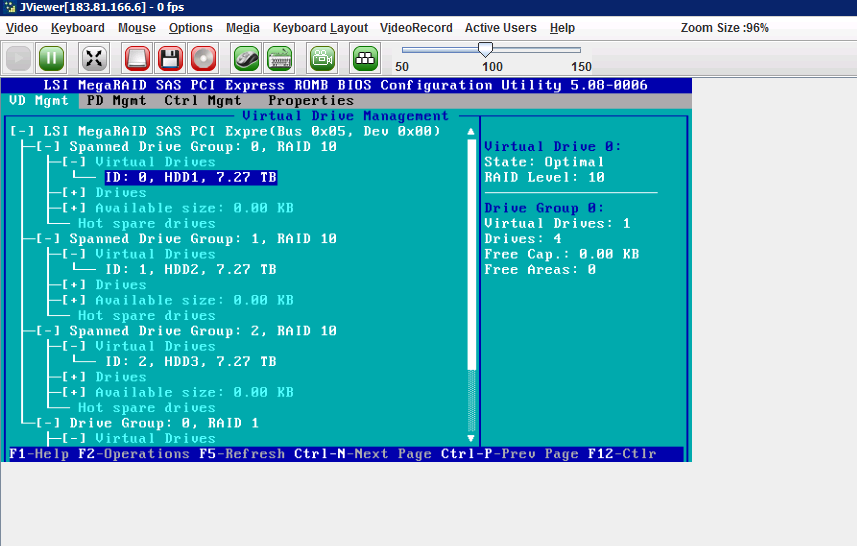Click the zoom slider handle at 100
The width and height of the screenshot is (857, 546).
(x=485, y=49)
